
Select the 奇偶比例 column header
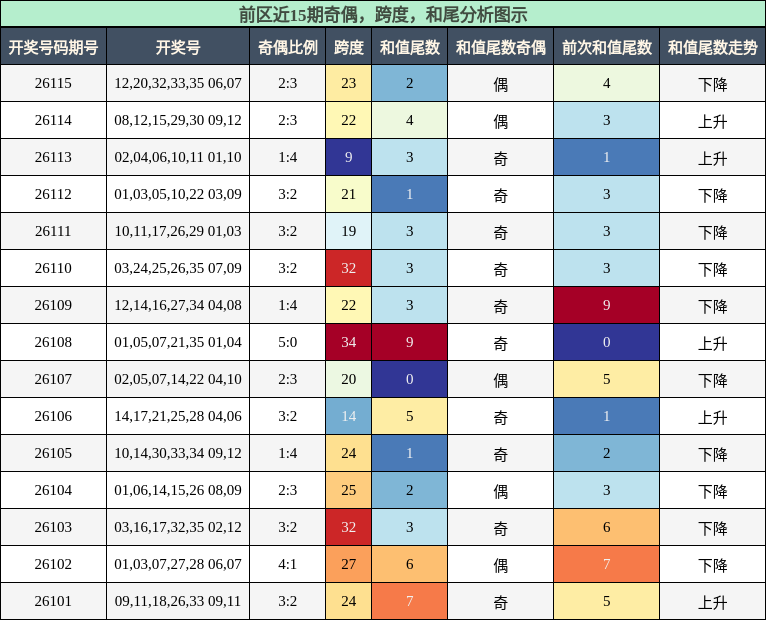click(x=288, y=47)
